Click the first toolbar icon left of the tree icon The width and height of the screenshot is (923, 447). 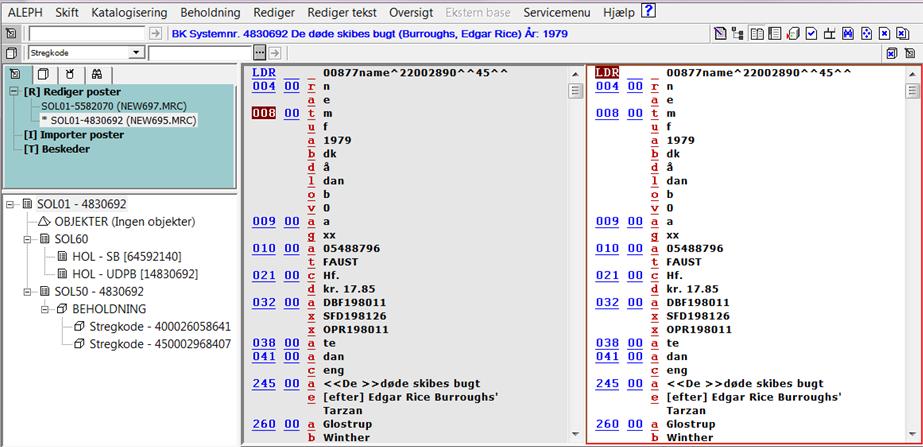(721, 33)
